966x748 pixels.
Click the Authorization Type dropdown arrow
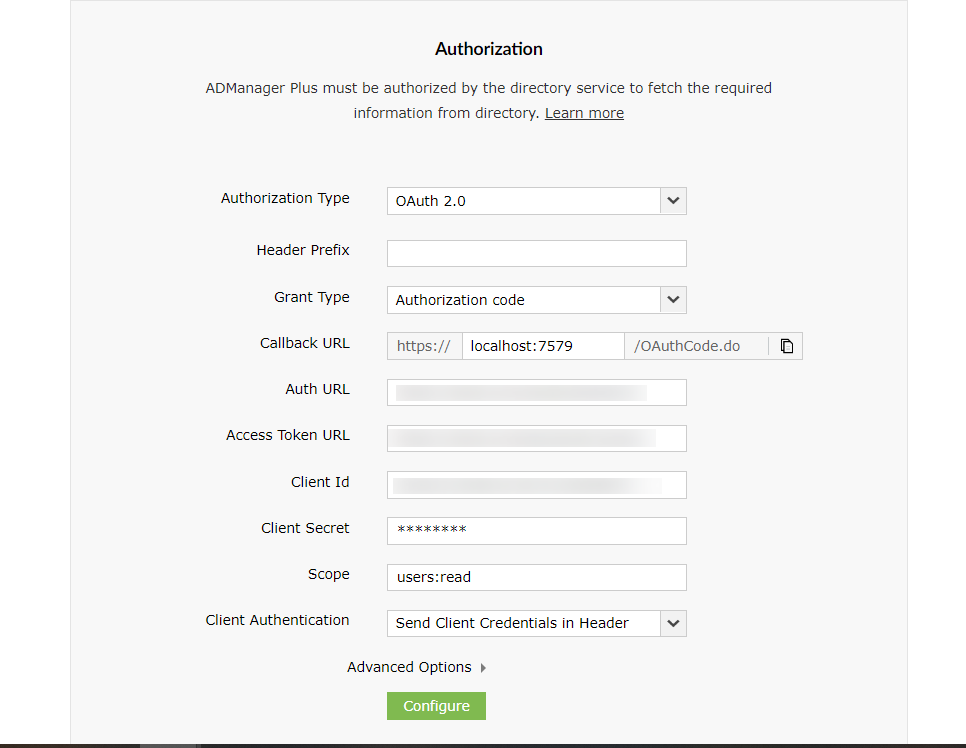coord(673,201)
